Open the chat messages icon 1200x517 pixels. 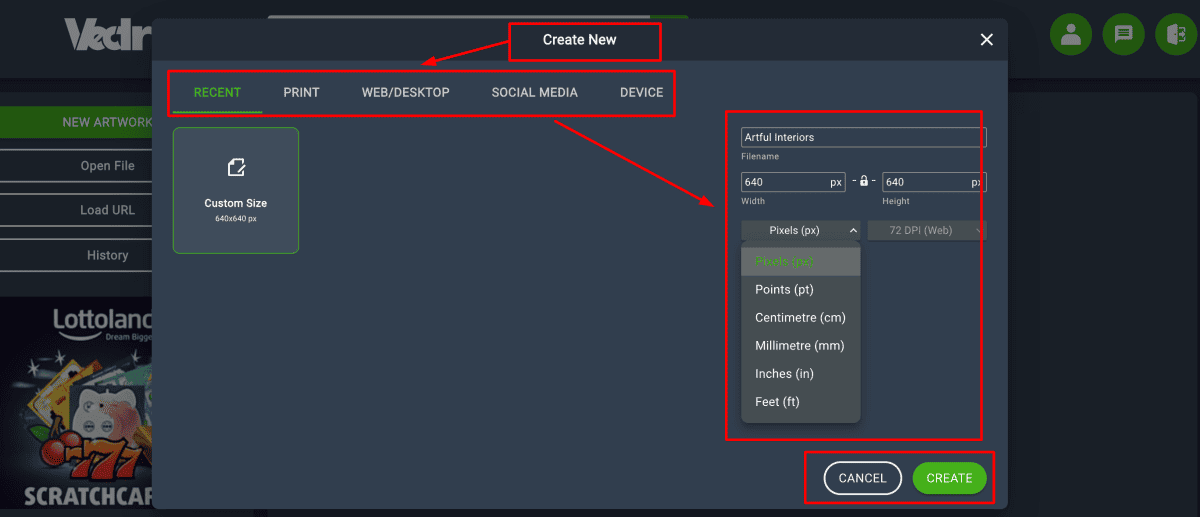coord(1123,35)
